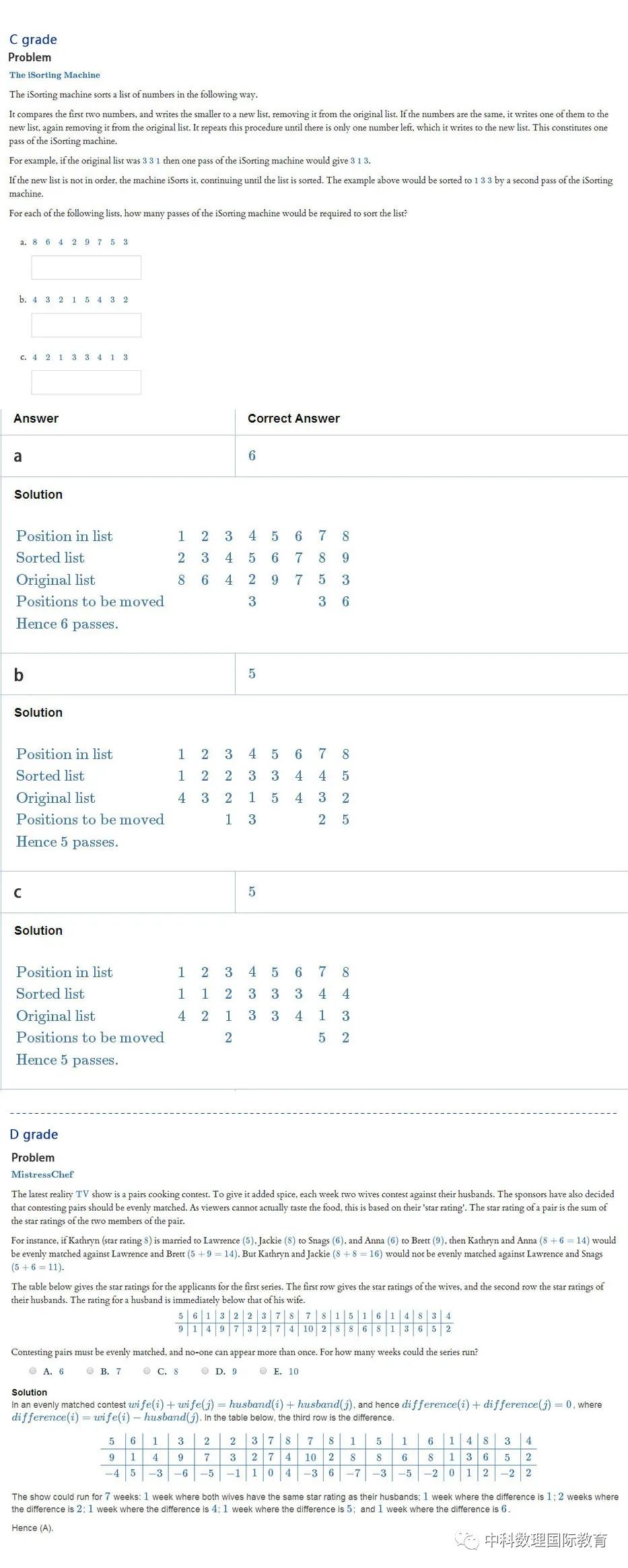Click the Answer column header
The width and height of the screenshot is (628, 1568).
tap(36, 419)
